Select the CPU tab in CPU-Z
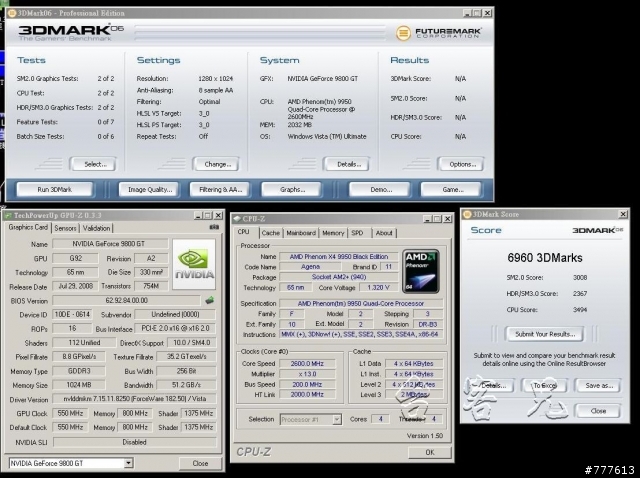Image resolution: width=640 pixels, height=478 pixels. pos(244,232)
